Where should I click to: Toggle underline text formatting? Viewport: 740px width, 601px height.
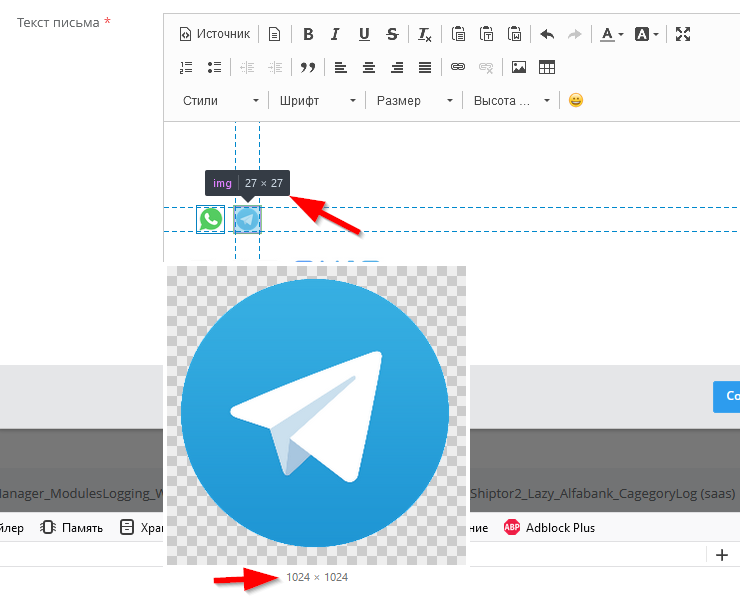click(x=364, y=34)
